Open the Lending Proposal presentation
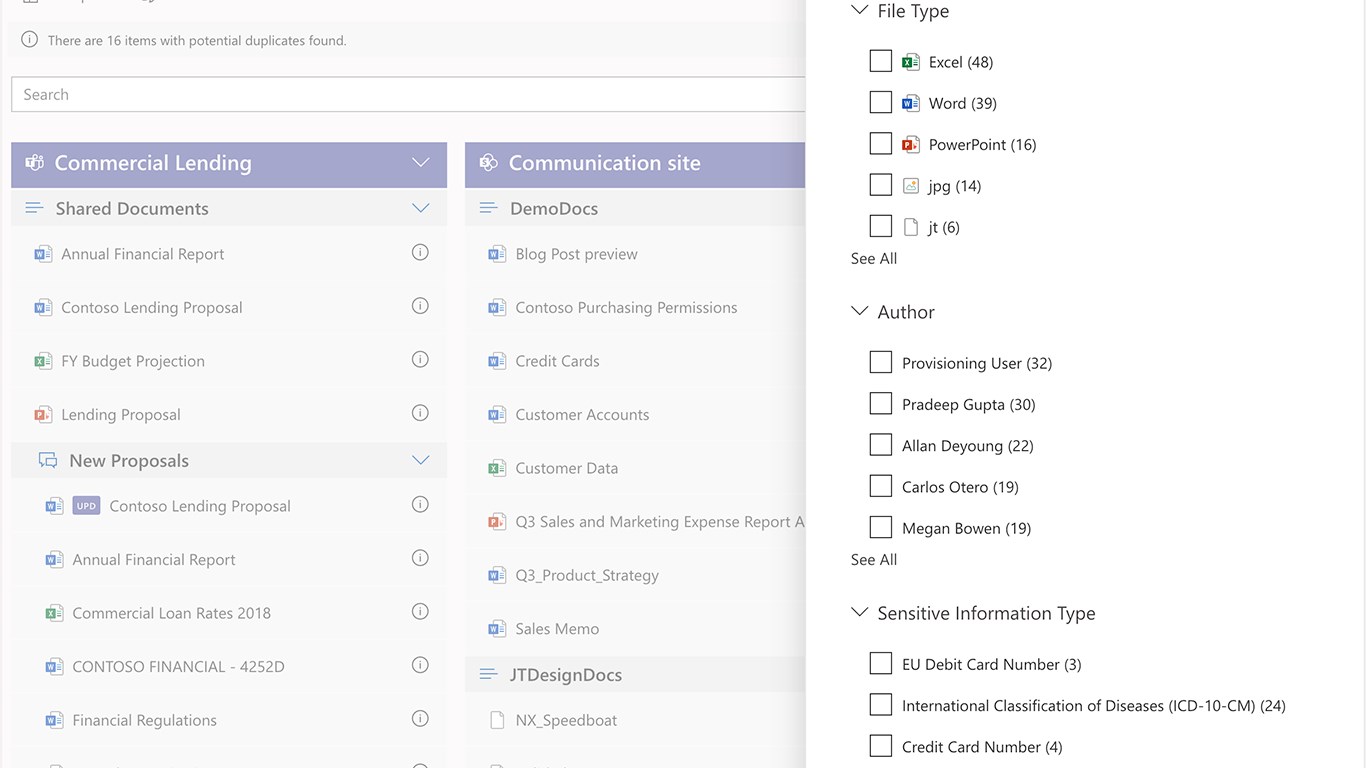 (x=121, y=414)
